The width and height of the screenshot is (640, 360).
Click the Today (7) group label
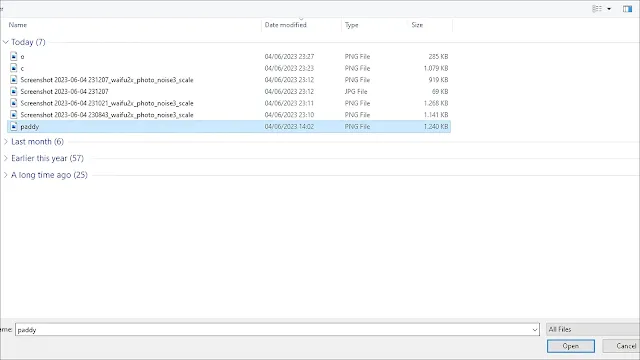click(x=28, y=42)
